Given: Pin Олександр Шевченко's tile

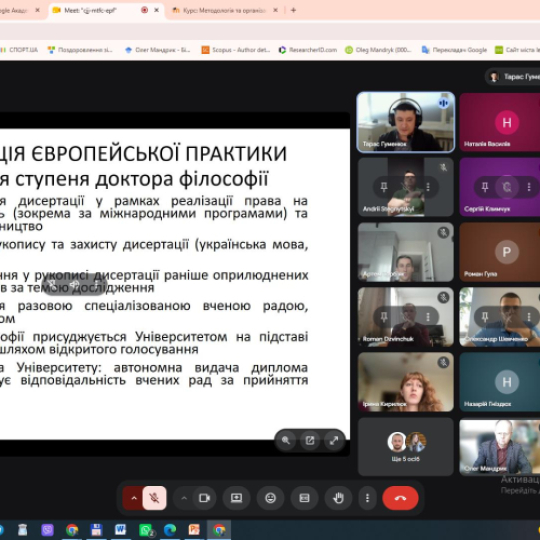Looking at the screenshot, I should click(x=485, y=317).
